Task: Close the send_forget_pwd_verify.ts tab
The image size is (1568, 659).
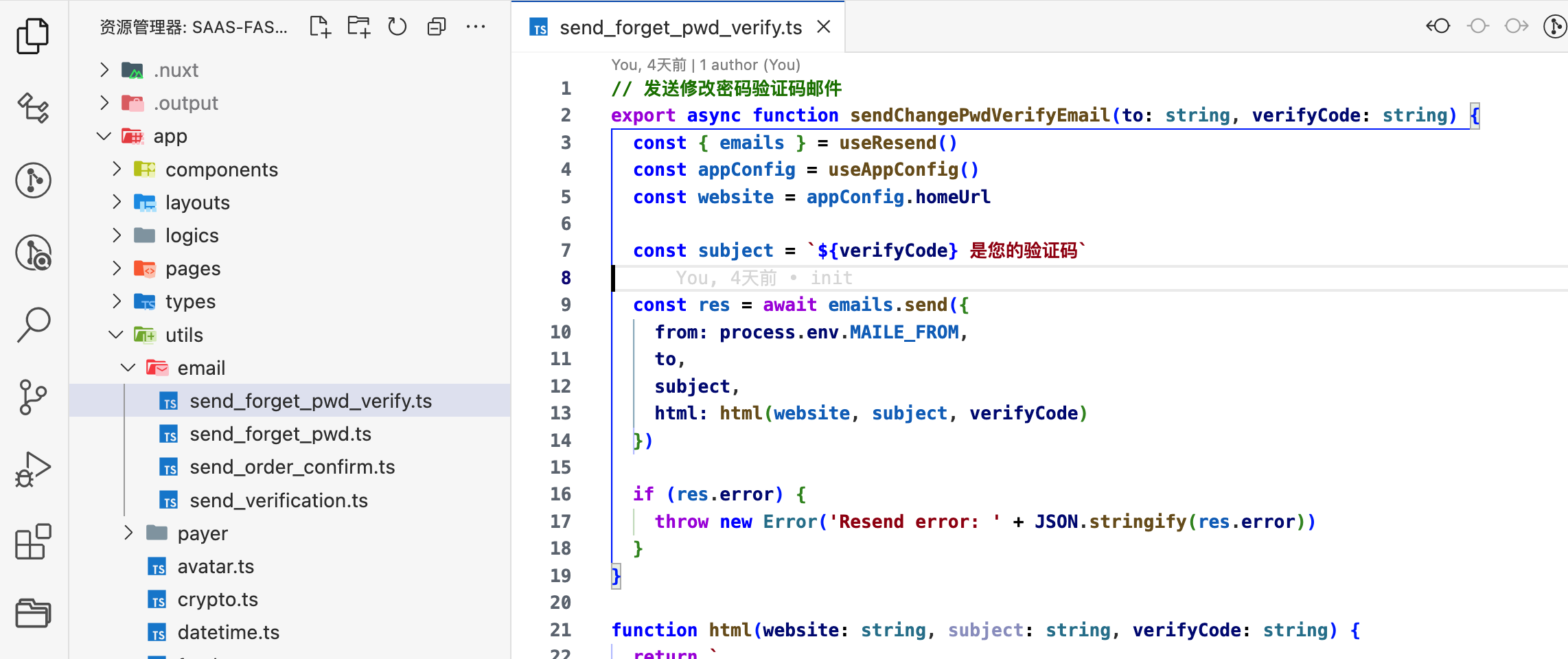Action: pos(824,27)
